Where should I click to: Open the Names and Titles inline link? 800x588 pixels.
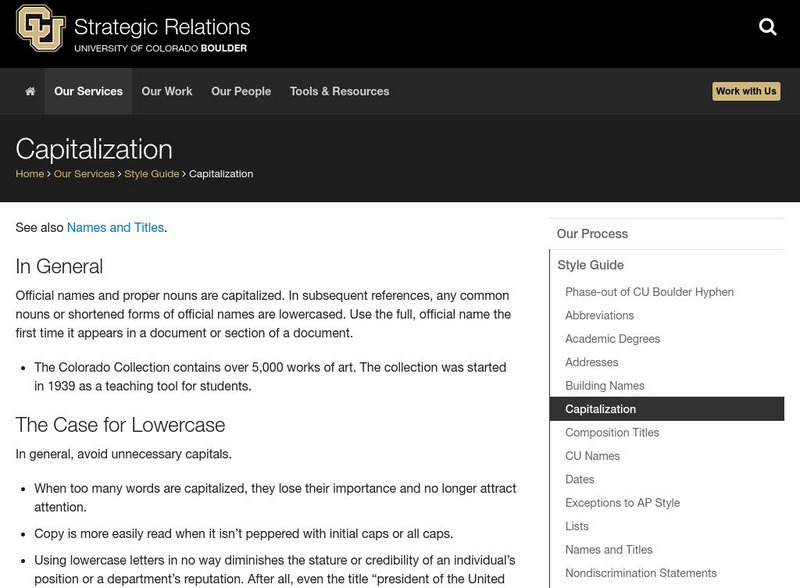coord(115,228)
